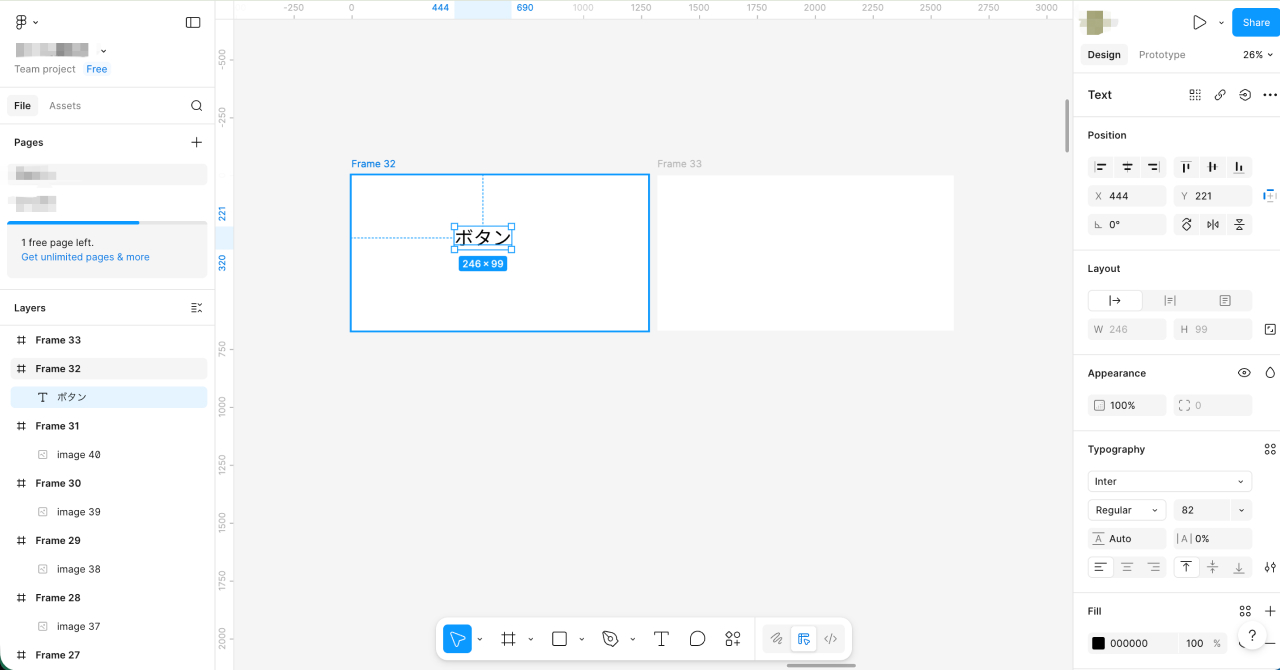The image size is (1280, 670).
Task: Select the Text tool in bottom toolbar
Action: coord(661,639)
